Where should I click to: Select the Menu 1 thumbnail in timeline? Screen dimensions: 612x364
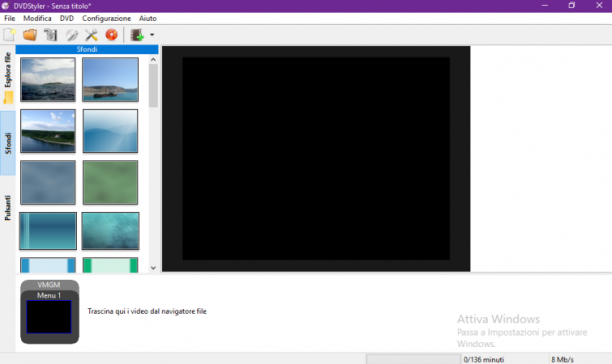click(49, 317)
